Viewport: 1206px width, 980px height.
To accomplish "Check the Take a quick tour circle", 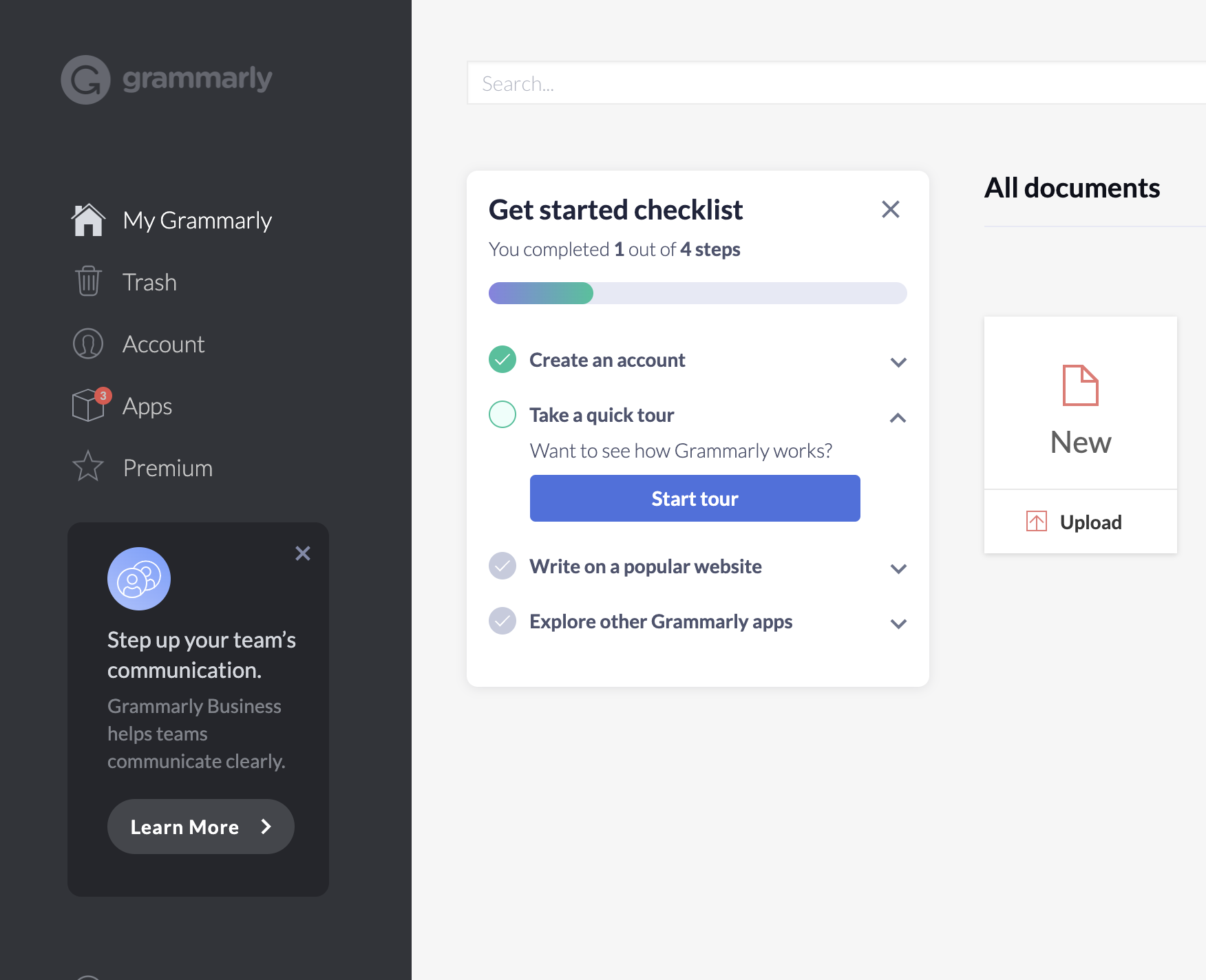I will (x=502, y=414).
